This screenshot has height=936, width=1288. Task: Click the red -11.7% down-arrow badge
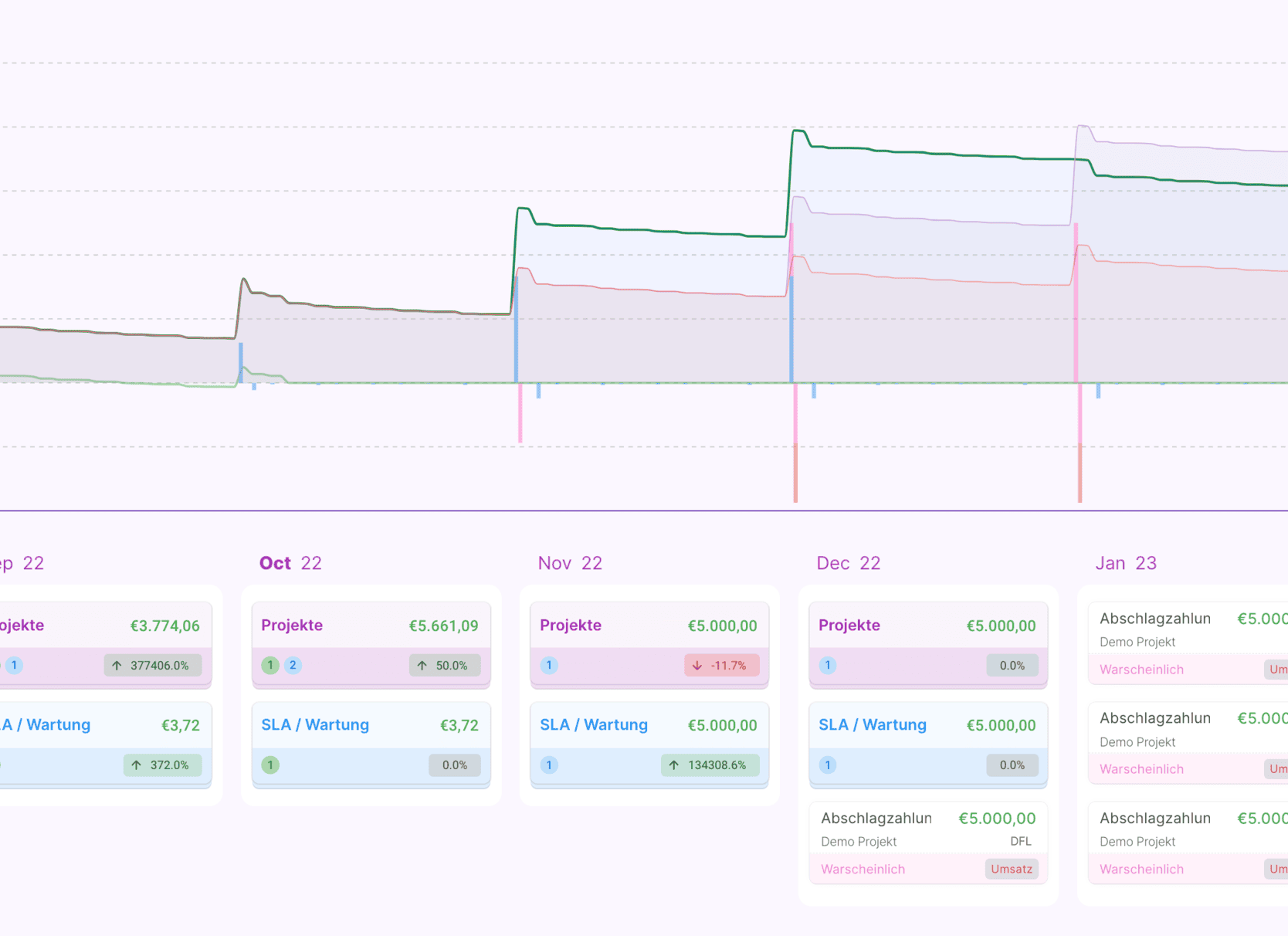tap(721, 665)
